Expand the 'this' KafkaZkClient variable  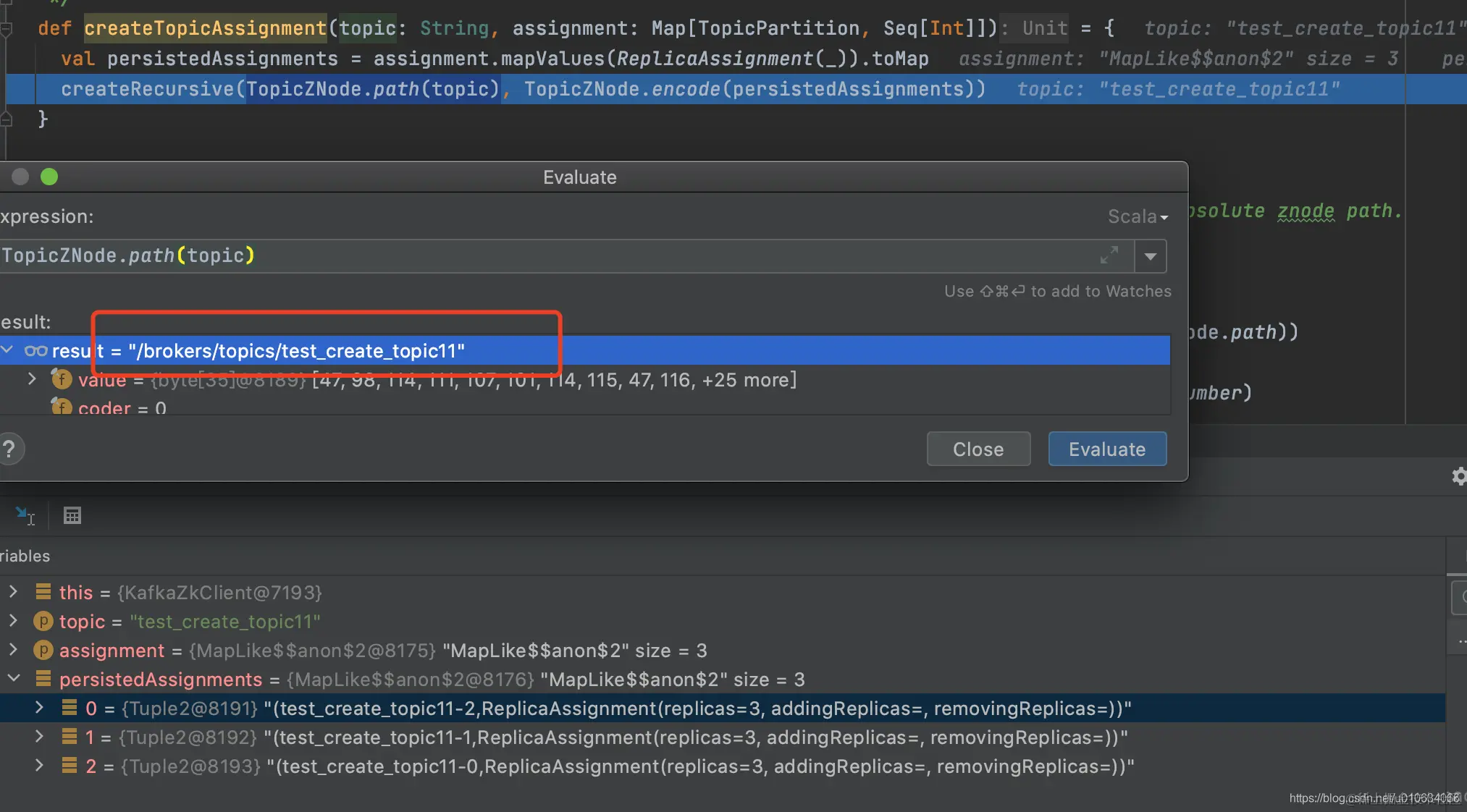click(13, 592)
